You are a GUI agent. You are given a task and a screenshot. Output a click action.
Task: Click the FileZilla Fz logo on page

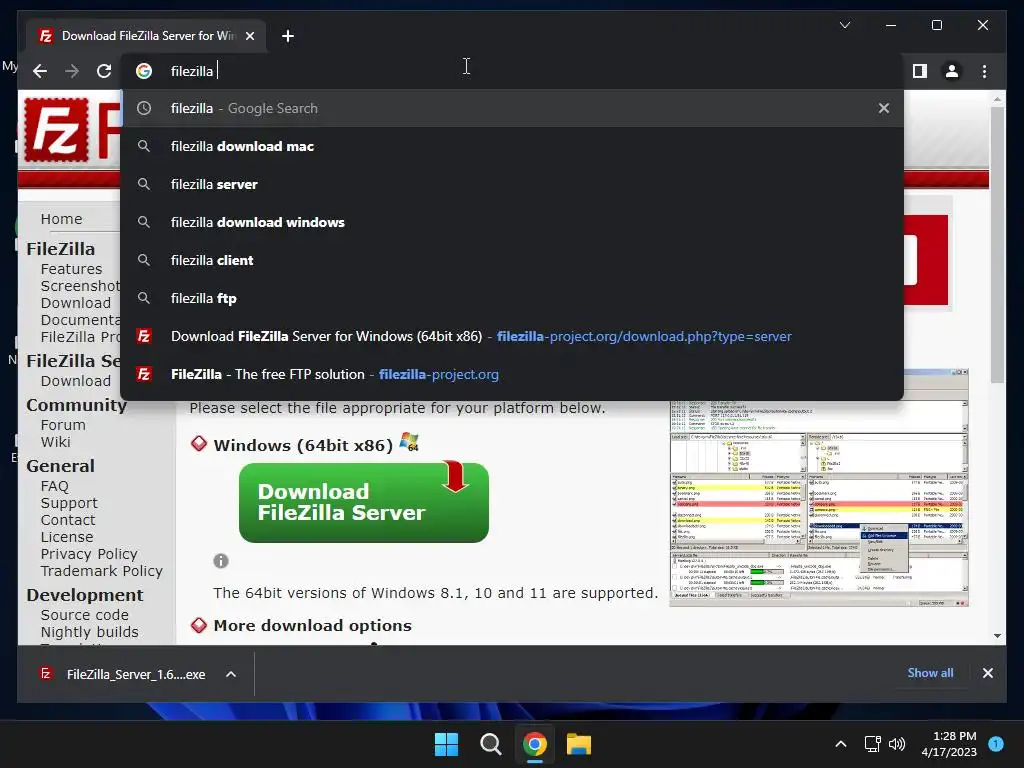pyautogui.click(x=56, y=129)
